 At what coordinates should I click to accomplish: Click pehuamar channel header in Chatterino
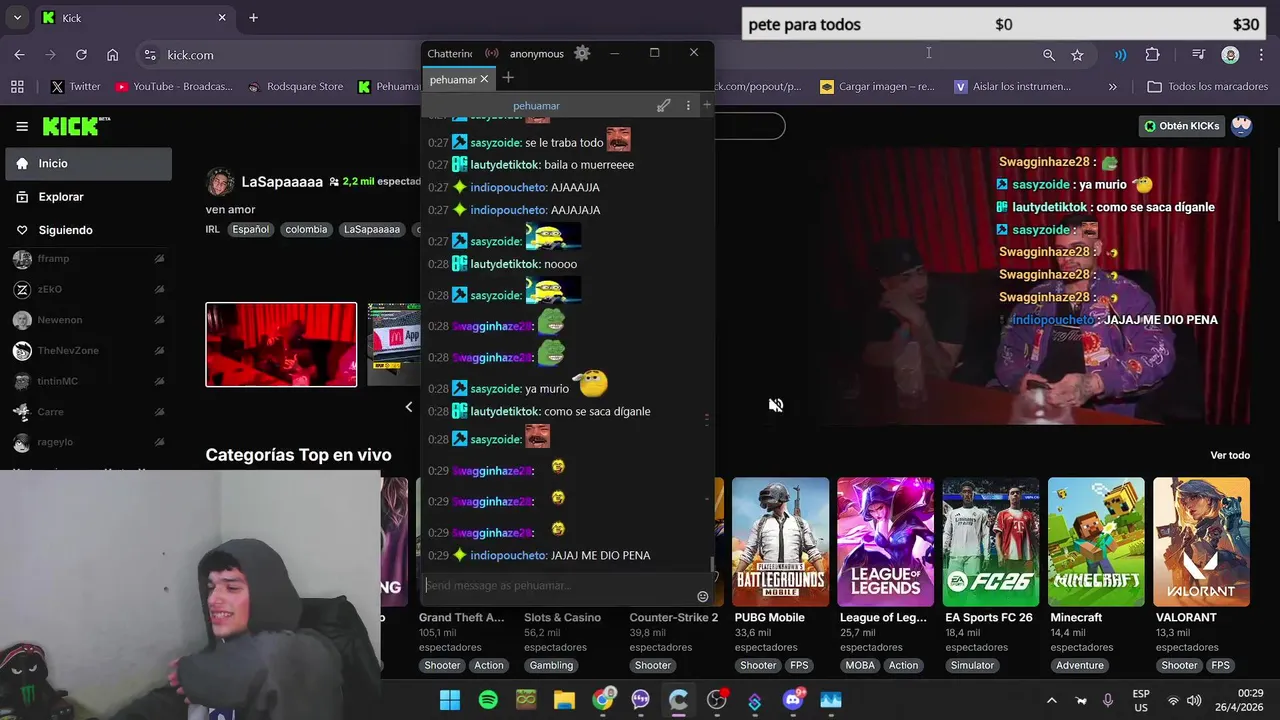pos(536,105)
